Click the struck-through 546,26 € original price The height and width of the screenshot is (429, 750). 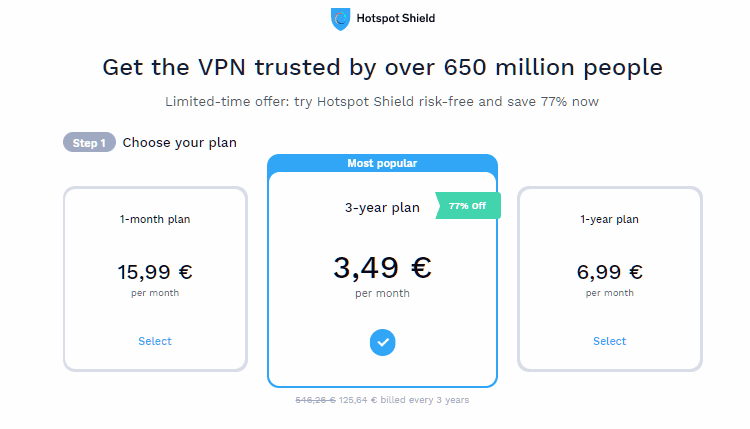coord(316,400)
